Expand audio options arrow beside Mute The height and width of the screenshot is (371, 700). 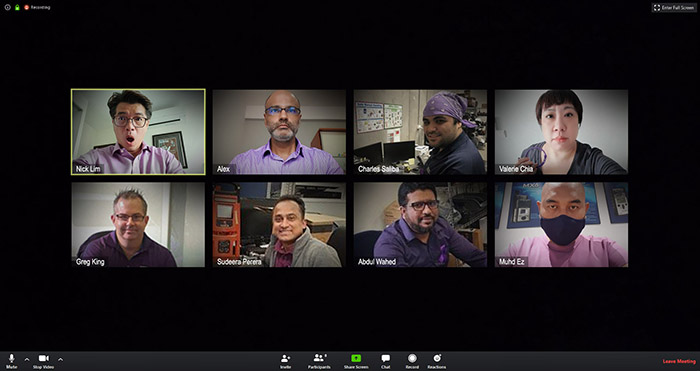[x=27, y=359]
